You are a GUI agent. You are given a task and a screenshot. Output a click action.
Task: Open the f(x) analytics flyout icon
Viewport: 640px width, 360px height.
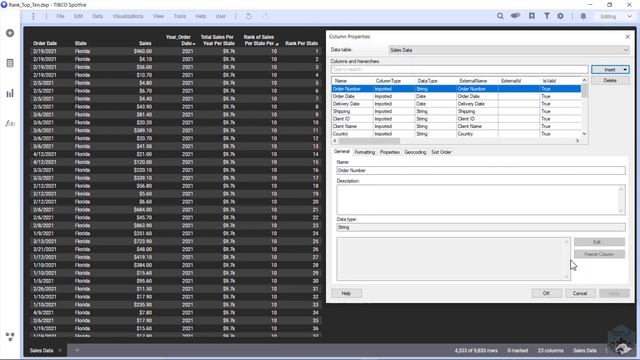(10, 123)
